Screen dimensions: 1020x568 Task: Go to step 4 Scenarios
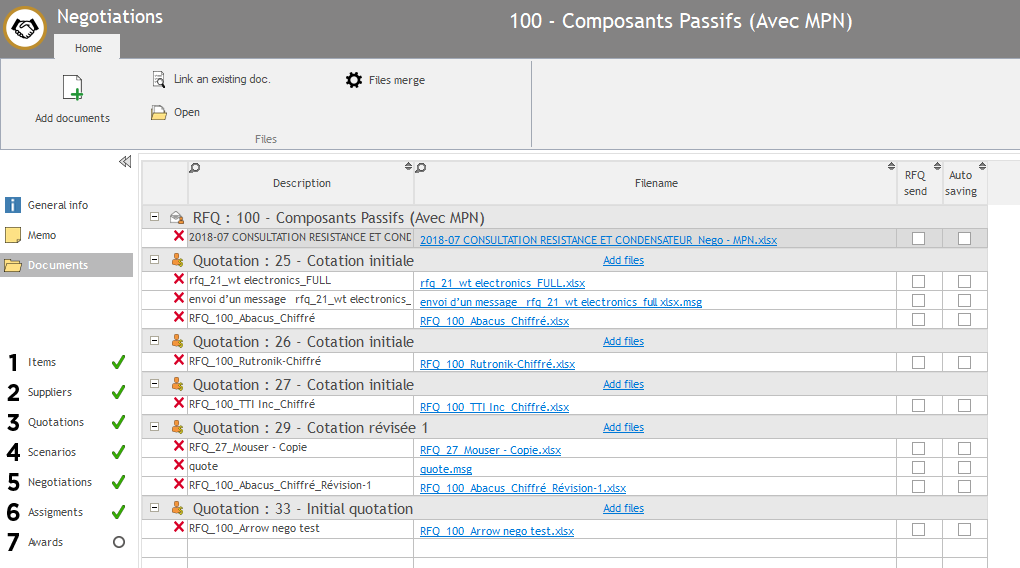pos(51,452)
